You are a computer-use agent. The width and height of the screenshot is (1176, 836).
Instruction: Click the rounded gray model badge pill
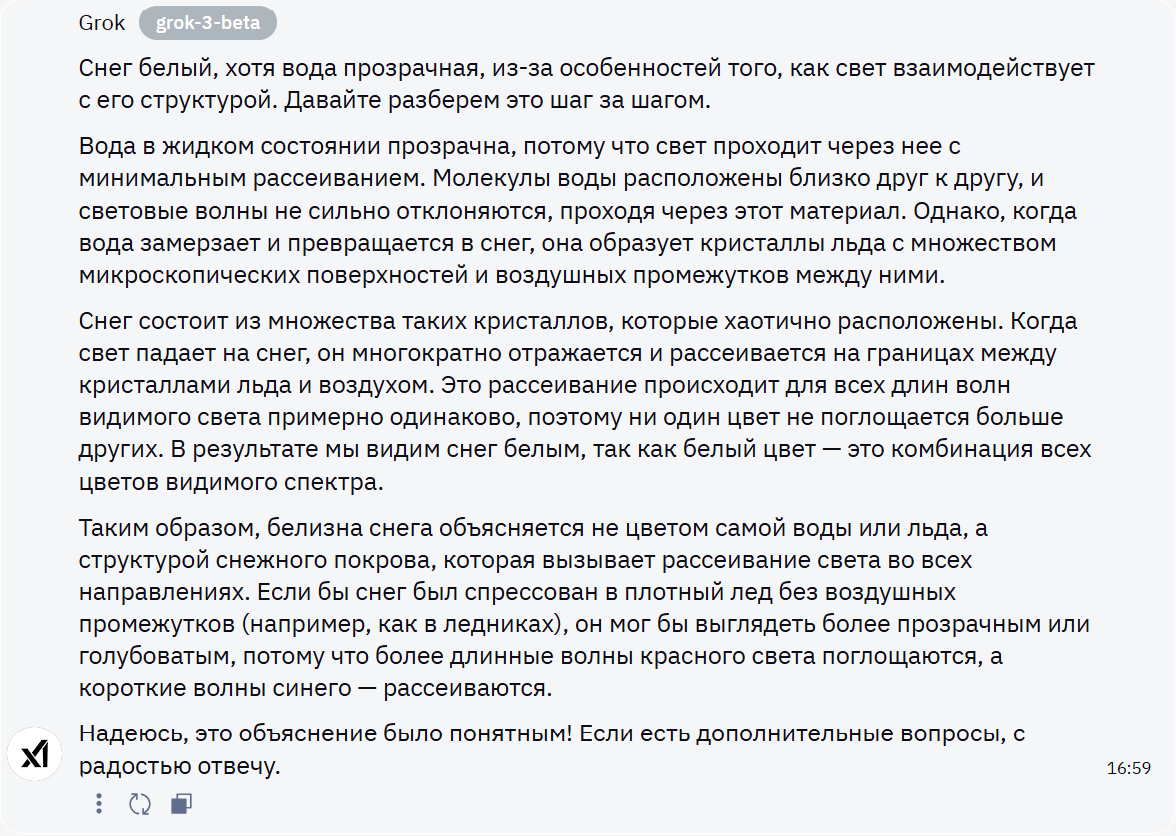206,22
